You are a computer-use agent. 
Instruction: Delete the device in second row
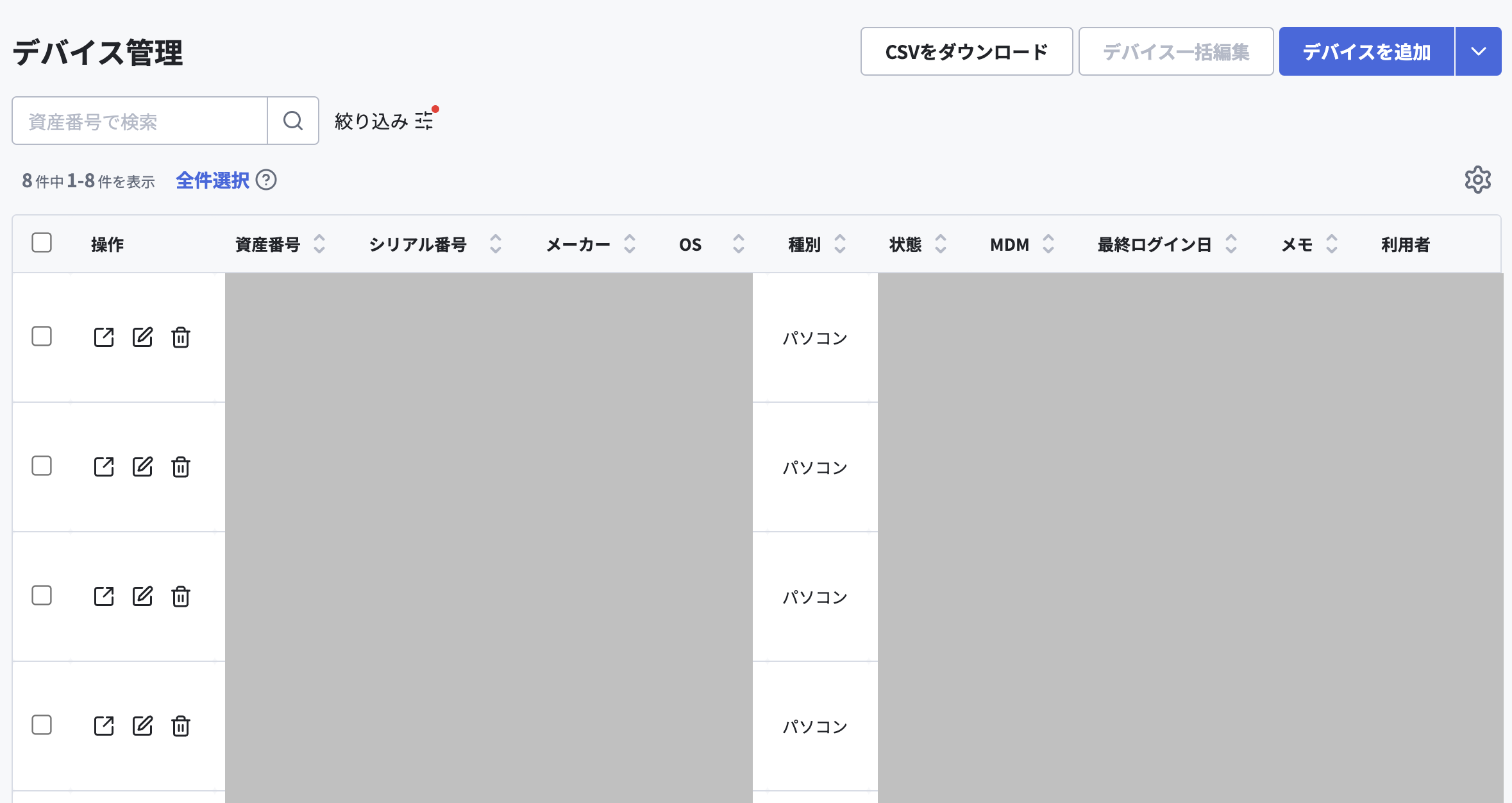(181, 466)
